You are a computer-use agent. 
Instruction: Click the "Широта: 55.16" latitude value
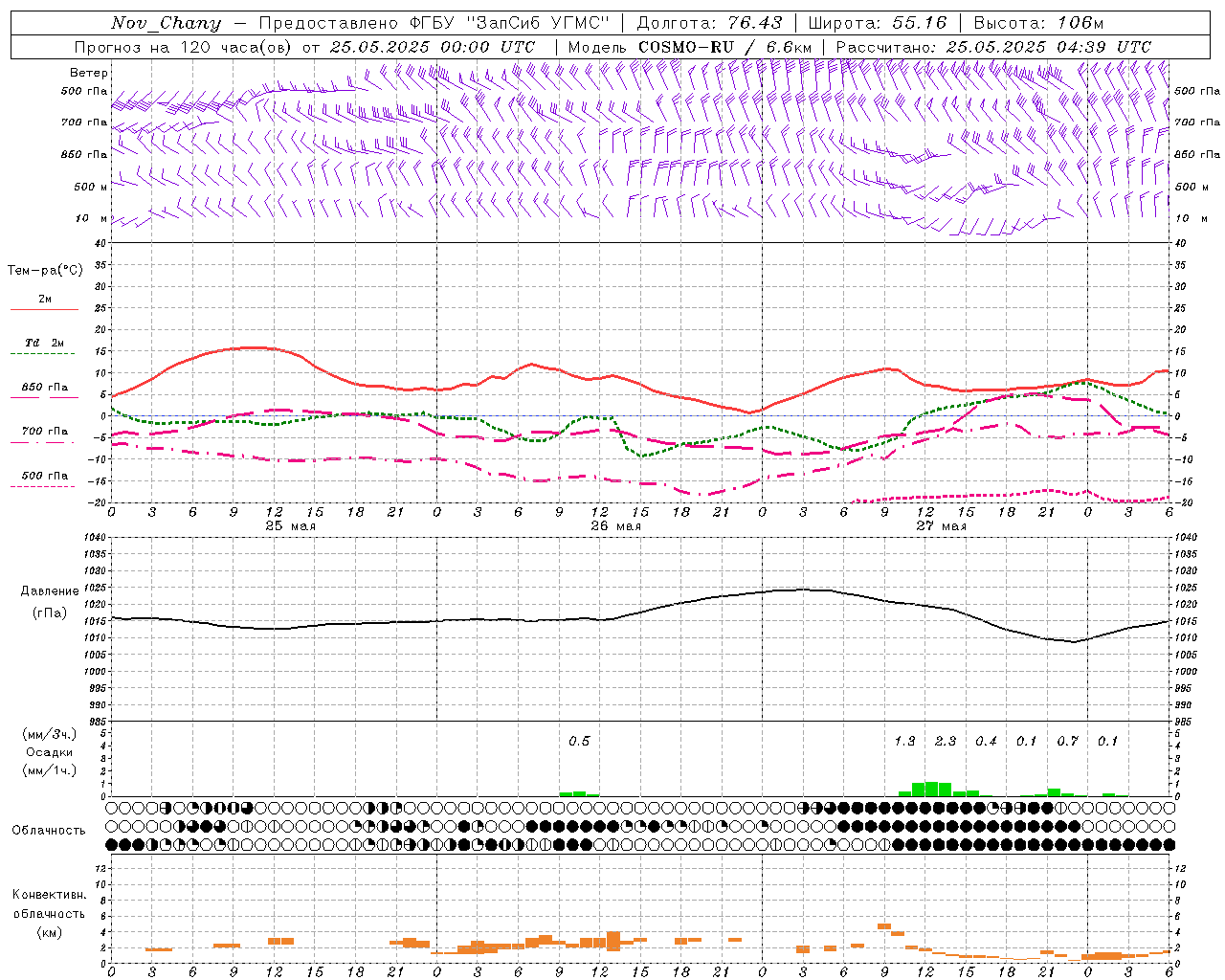pyautogui.click(x=878, y=23)
